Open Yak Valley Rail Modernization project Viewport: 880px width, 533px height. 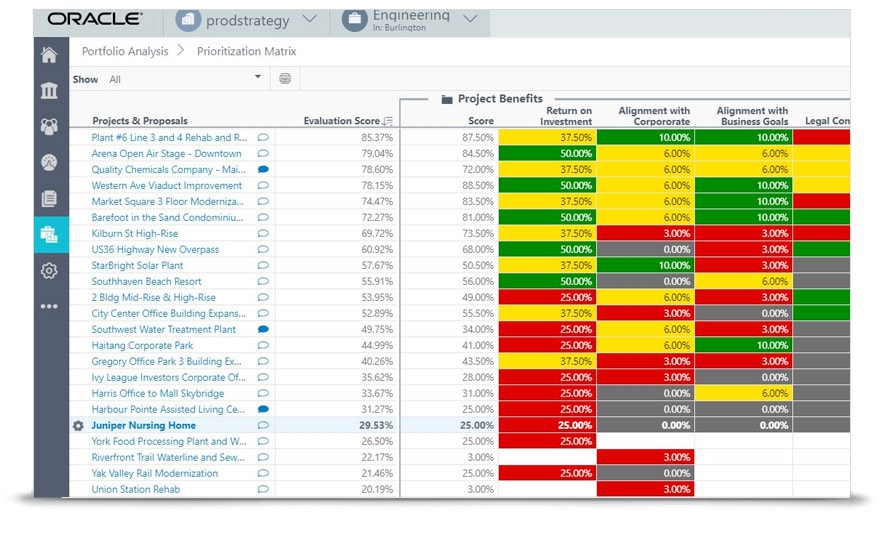[x=154, y=474]
